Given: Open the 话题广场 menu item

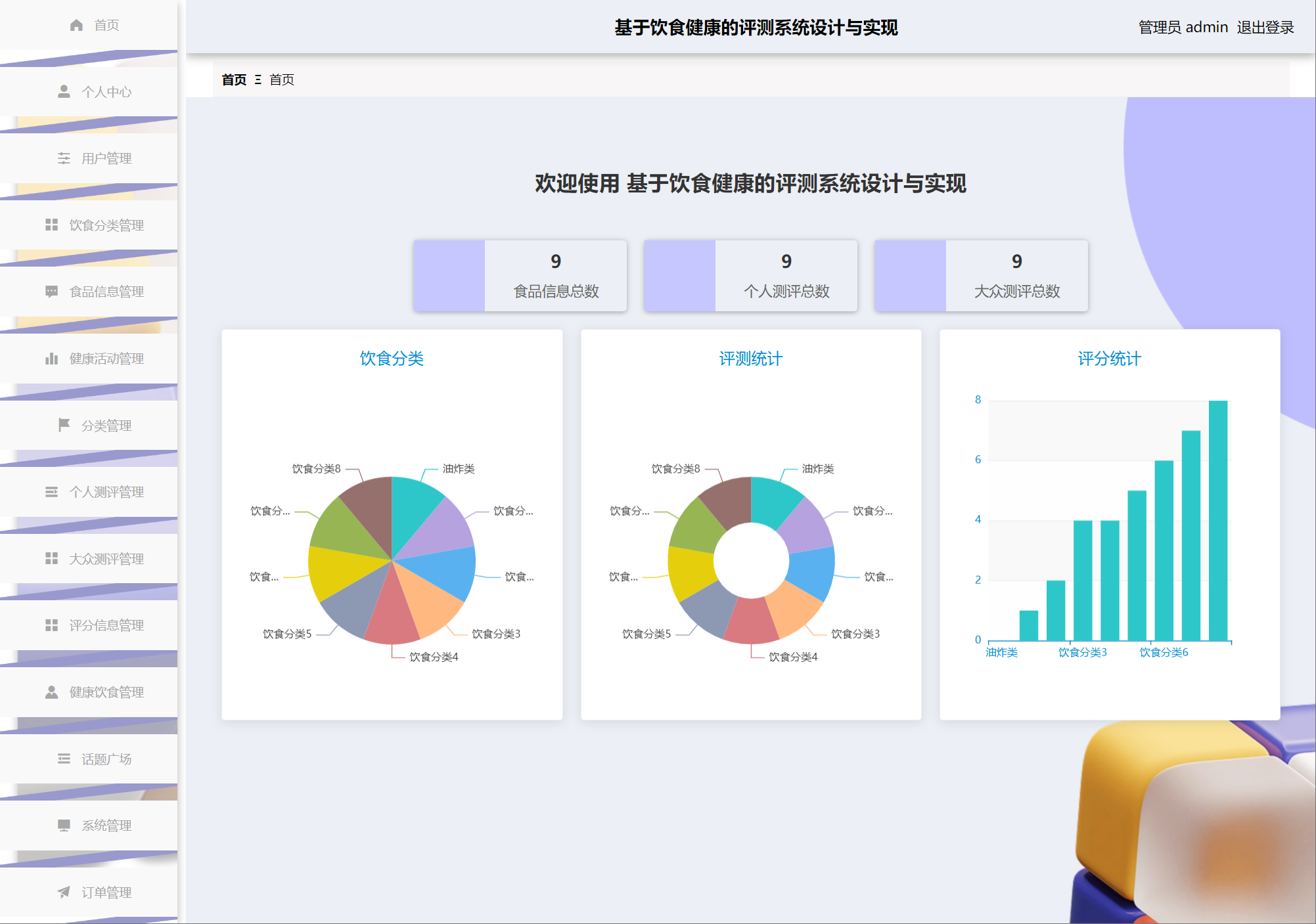Looking at the screenshot, I should [x=106, y=759].
